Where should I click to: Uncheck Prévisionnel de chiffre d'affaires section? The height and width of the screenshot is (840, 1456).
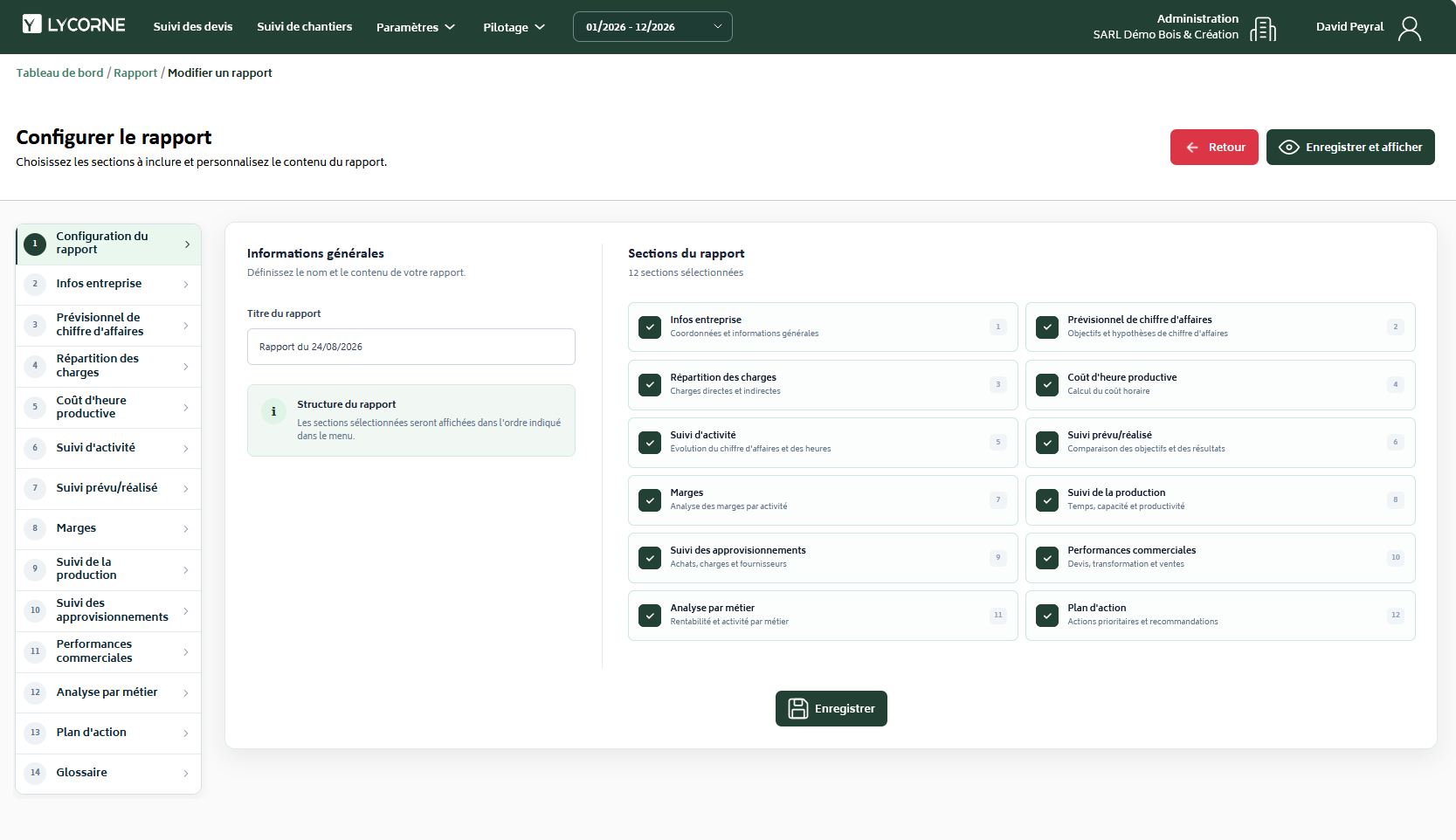point(1047,327)
